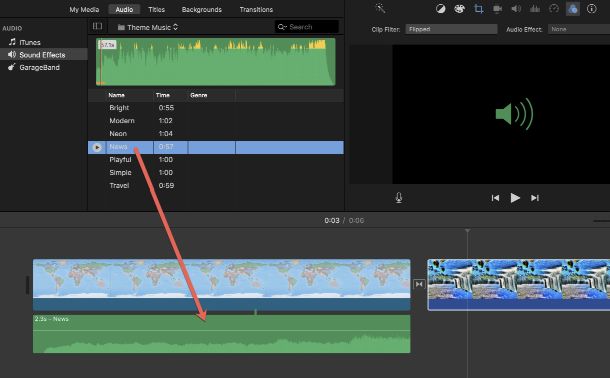Select the Crop tool
610x378 pixels.
pos(479,9)
